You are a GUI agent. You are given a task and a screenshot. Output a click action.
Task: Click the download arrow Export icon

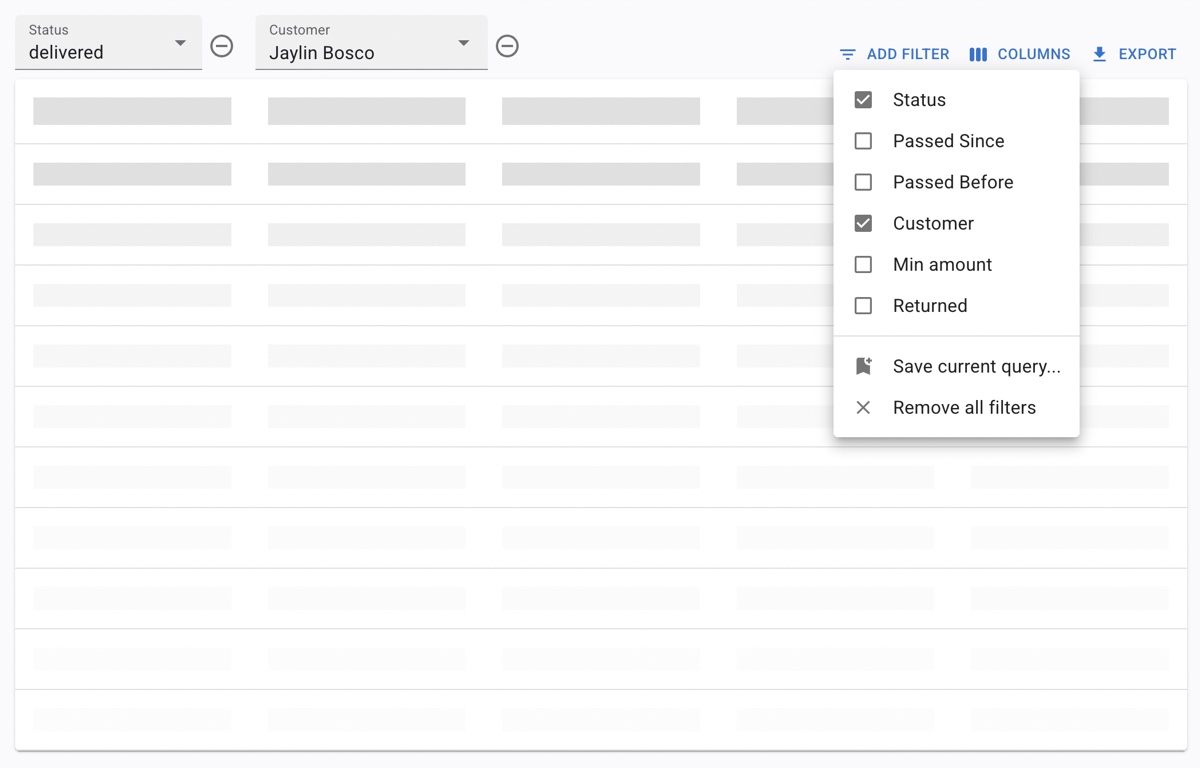point(1099,54)
